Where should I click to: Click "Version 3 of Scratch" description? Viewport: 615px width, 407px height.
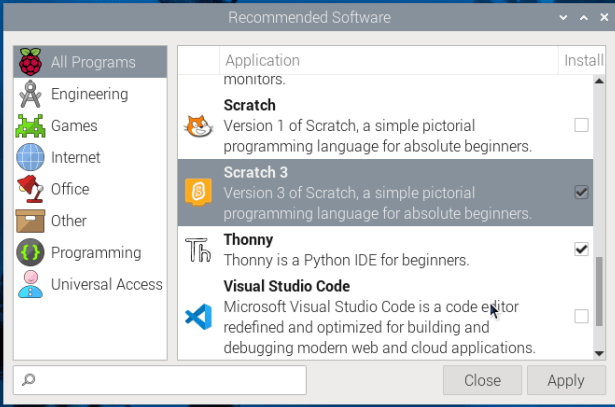(378, 203)
